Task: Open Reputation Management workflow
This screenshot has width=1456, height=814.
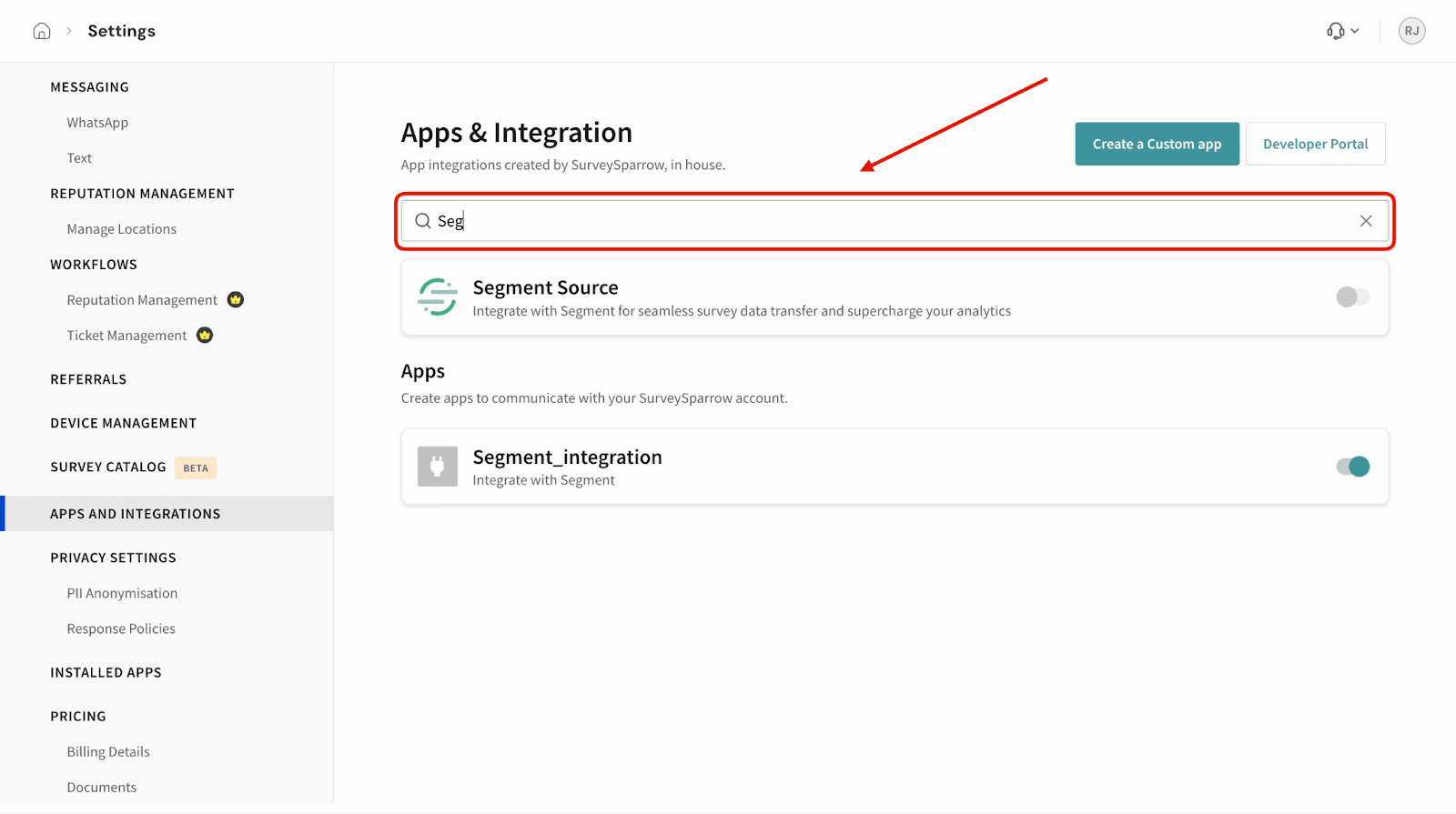Action: [142, 300]
